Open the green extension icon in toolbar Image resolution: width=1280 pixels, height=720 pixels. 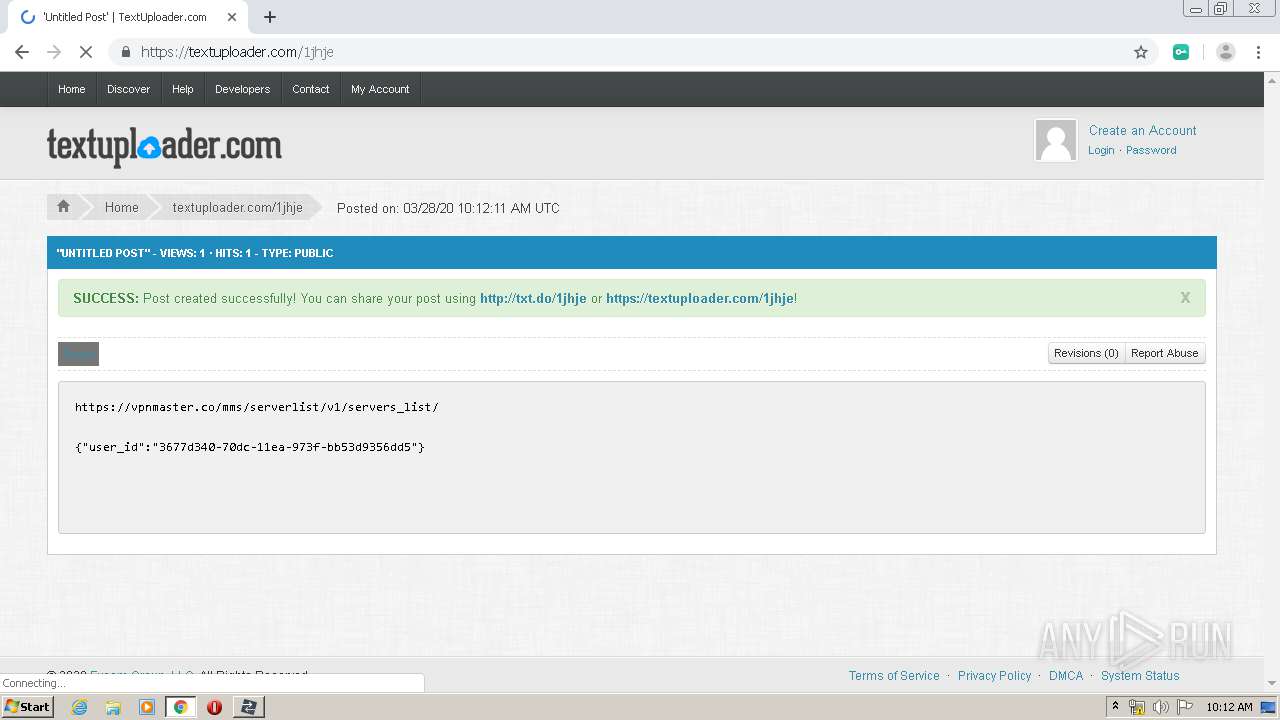1181,52
